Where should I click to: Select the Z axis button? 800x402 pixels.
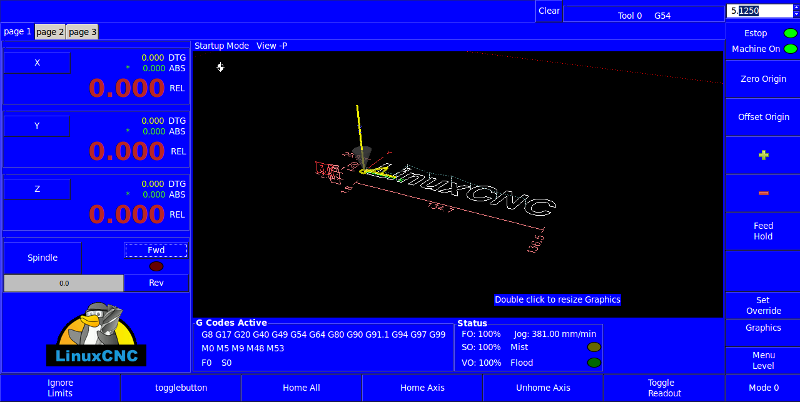[37, 189]
